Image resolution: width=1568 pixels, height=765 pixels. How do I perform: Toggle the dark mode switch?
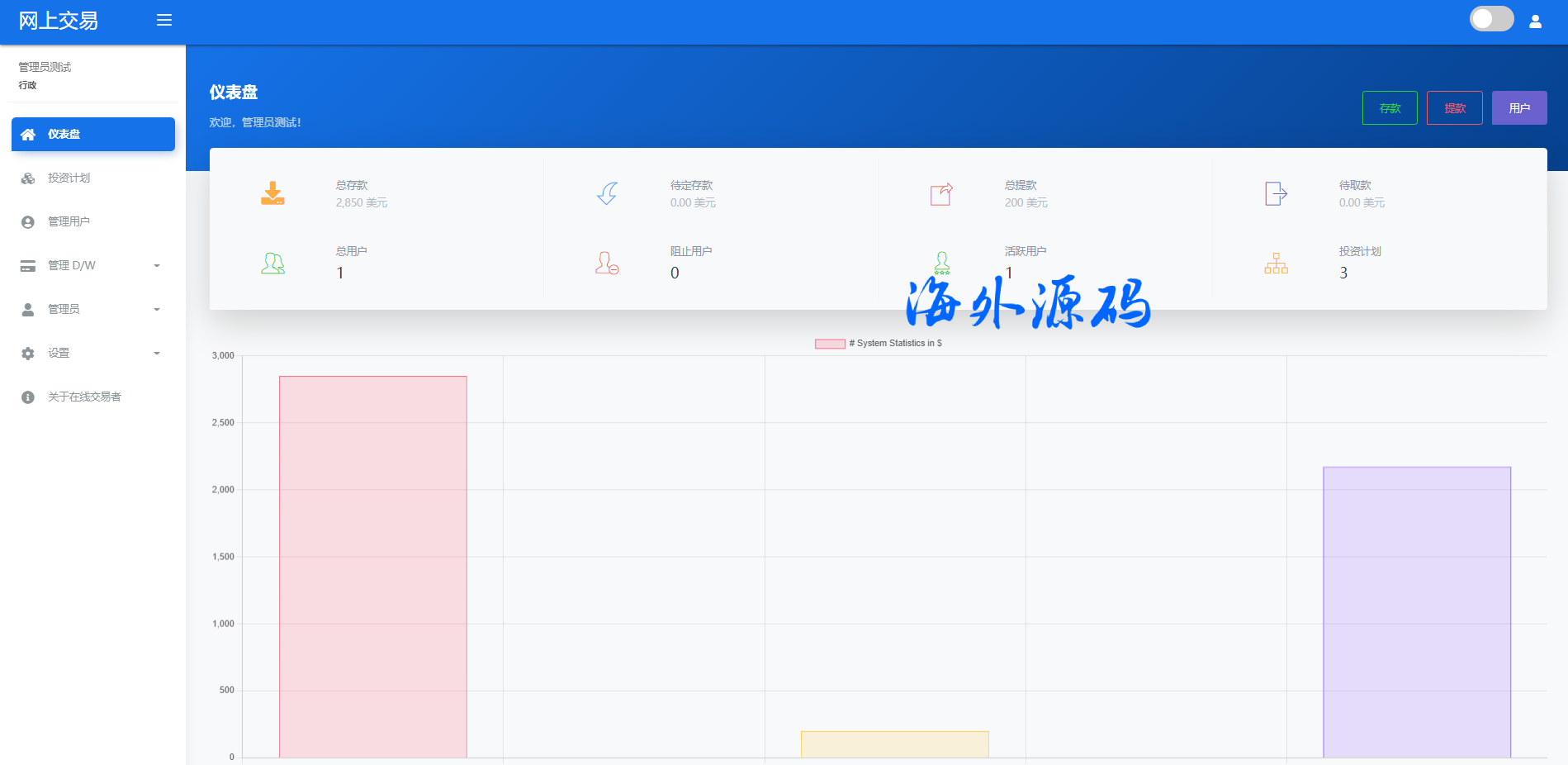pos(1491,19)
